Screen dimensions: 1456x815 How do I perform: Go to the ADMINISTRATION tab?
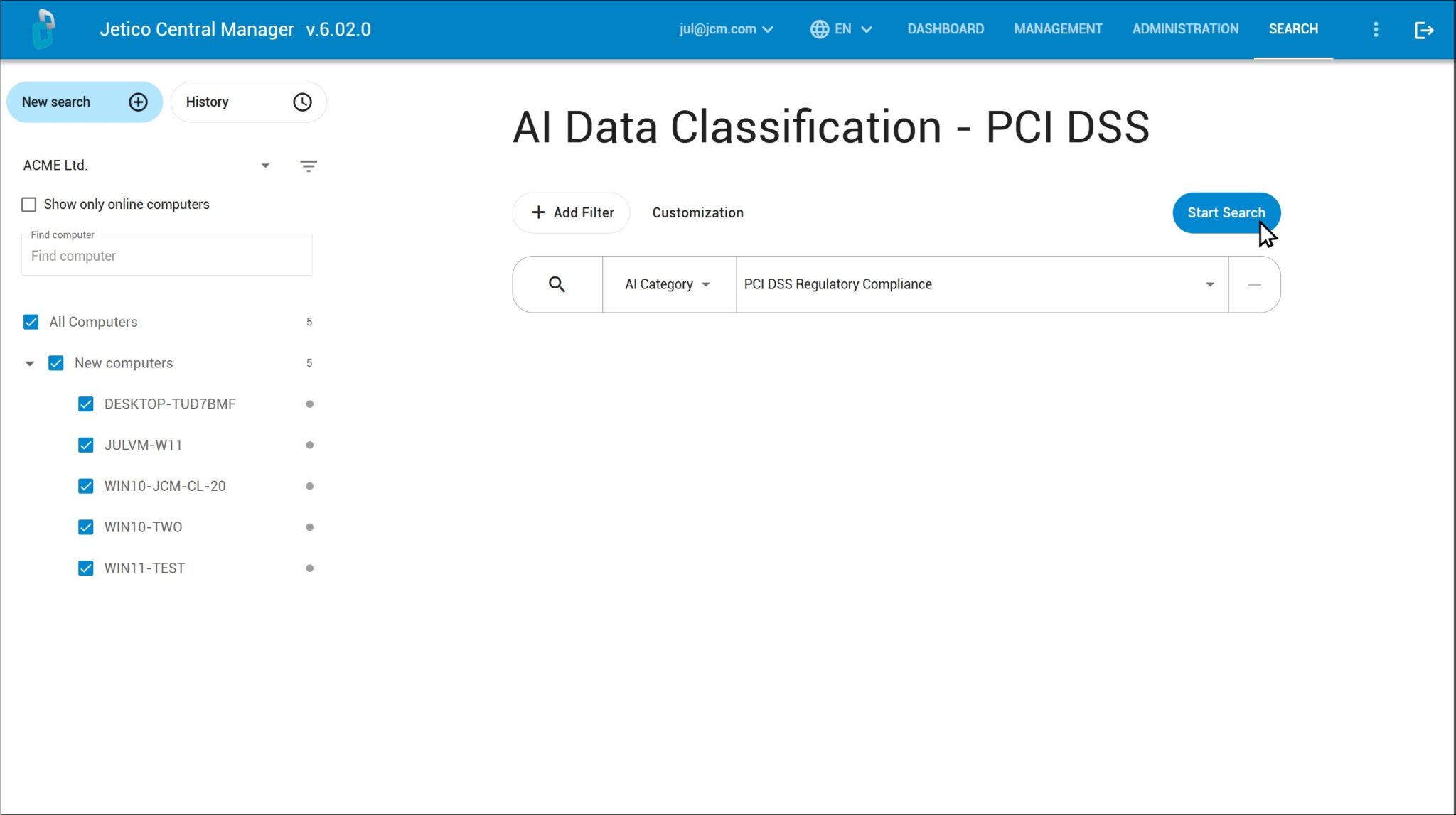pyautogui.click(x=1185, y=29)
